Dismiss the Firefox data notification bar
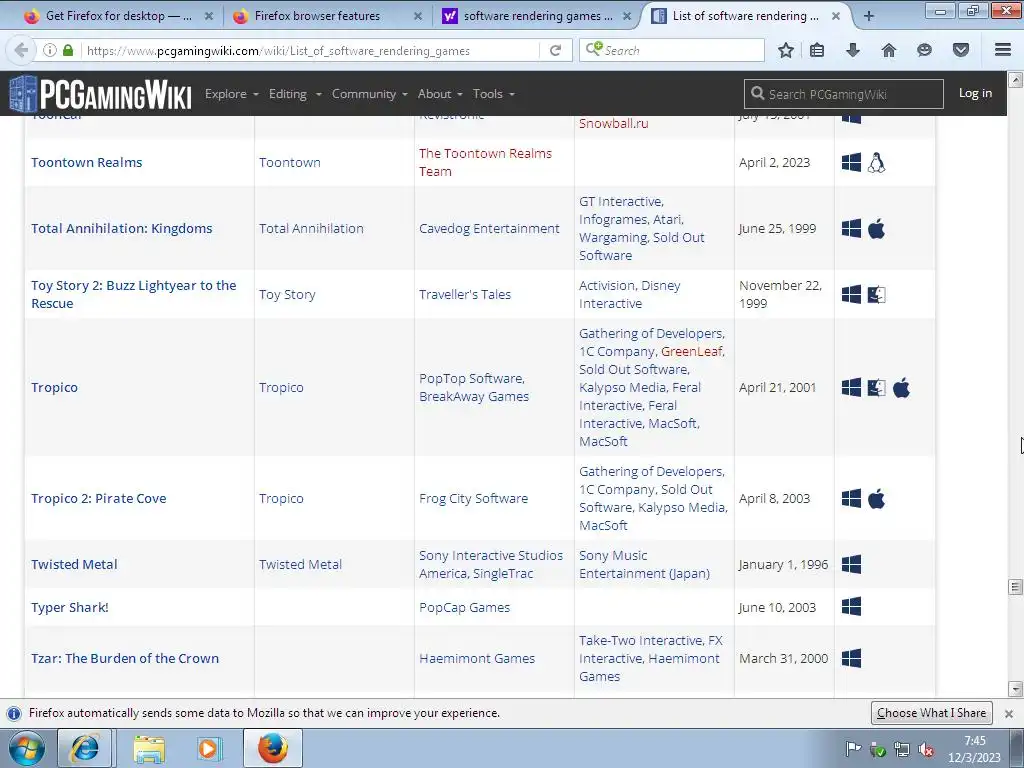This screenshot has width=1024, height=768. click(x=1009, y=714)
